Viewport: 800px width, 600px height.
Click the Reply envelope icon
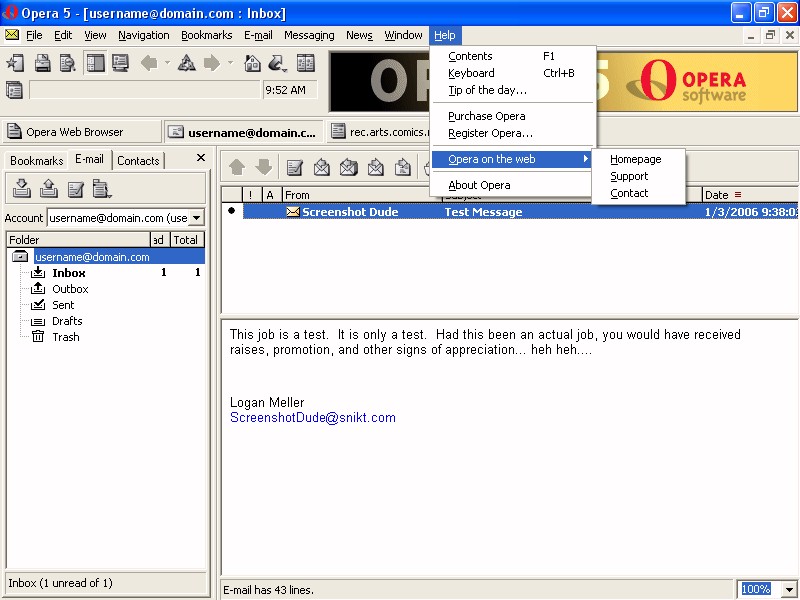(x=321, y=167)
